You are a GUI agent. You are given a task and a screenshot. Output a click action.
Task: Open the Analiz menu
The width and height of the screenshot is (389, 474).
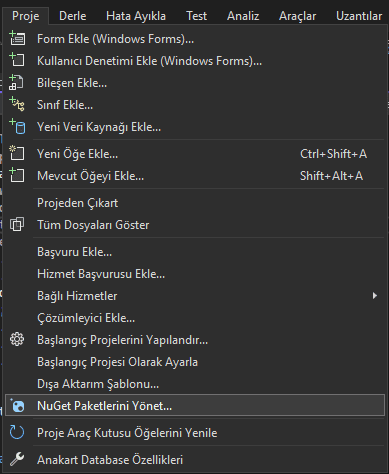click(x=243, y=16)
